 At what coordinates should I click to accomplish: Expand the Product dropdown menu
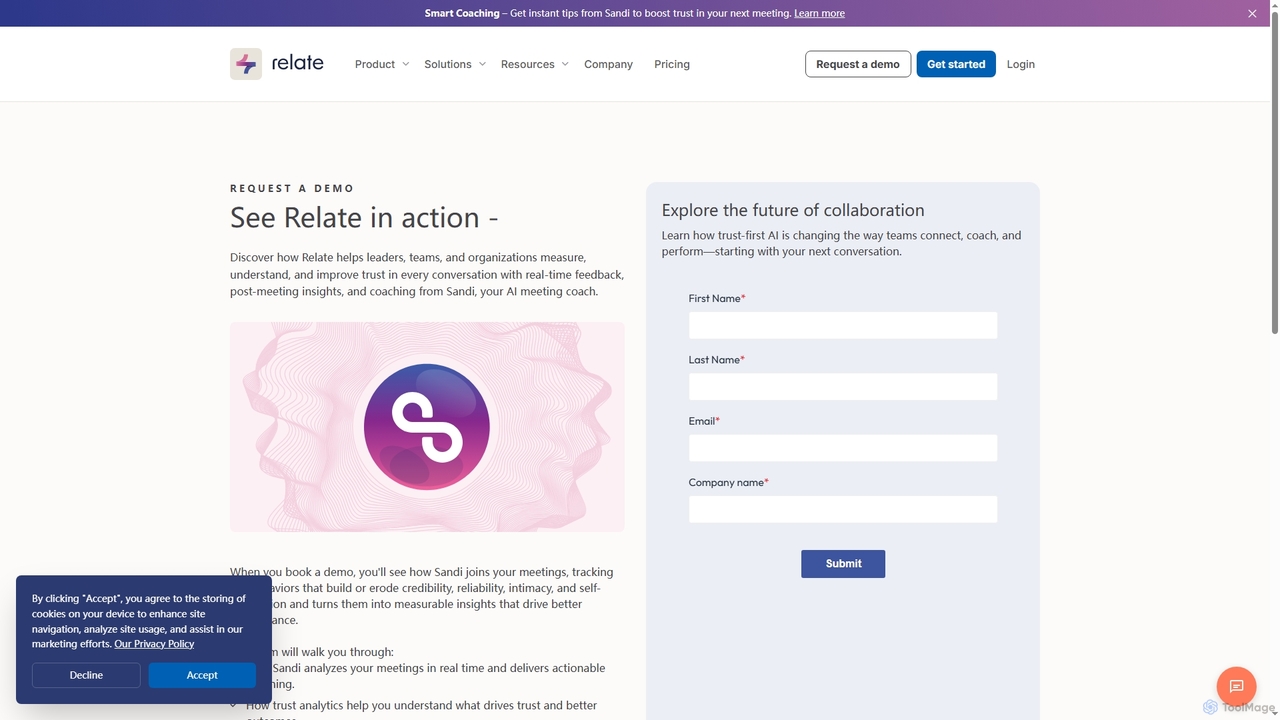[x=382, y=64]
